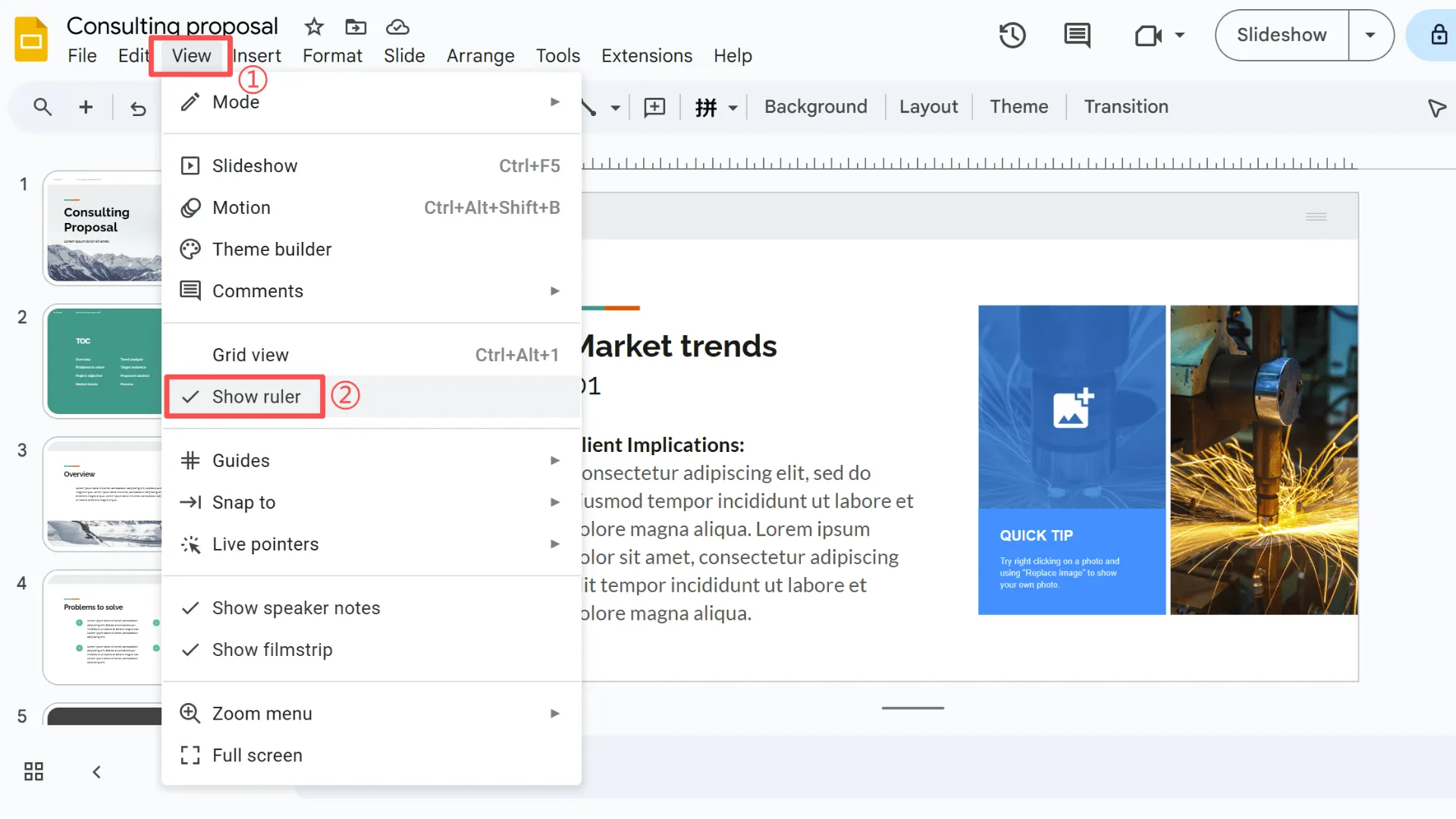Open Theme builder in View menu

tap(372, 249)
